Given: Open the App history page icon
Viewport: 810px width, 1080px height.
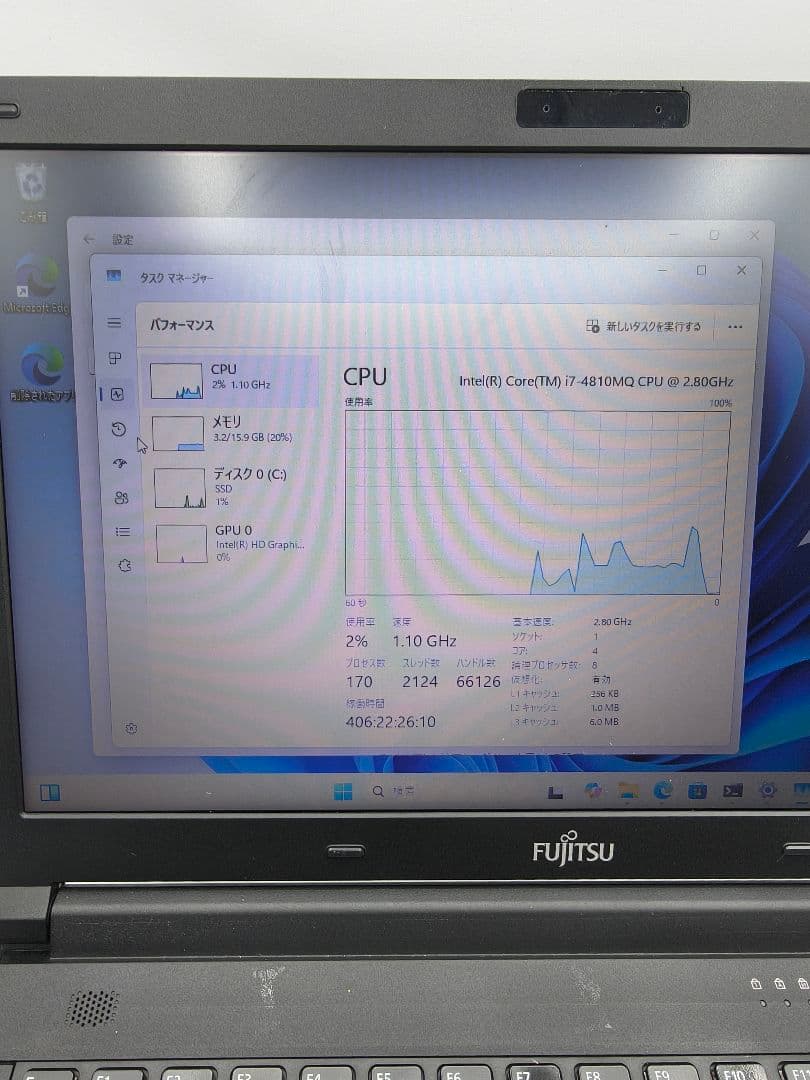Looking at the screenshot, I should (x=118, y=429).
